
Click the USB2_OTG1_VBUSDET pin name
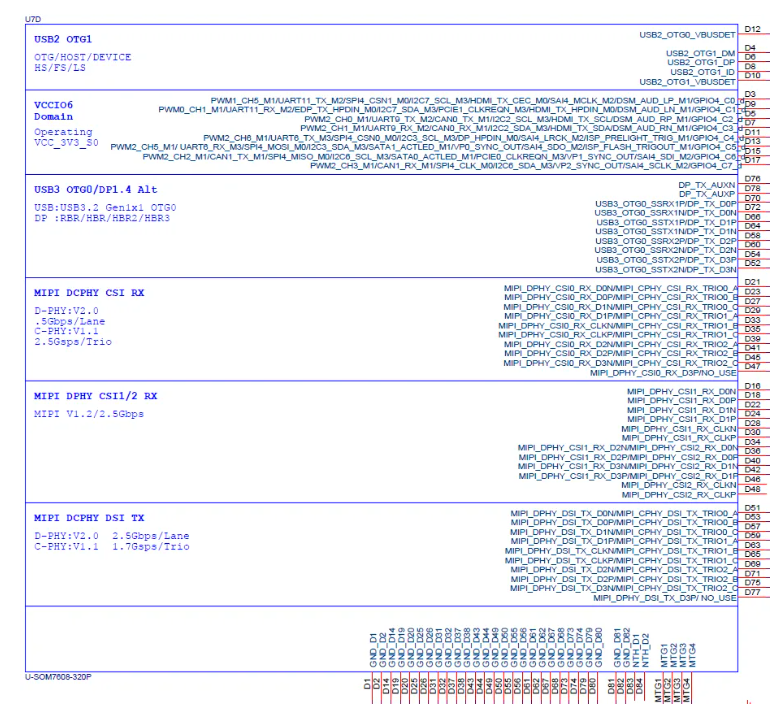click(687, 82)
